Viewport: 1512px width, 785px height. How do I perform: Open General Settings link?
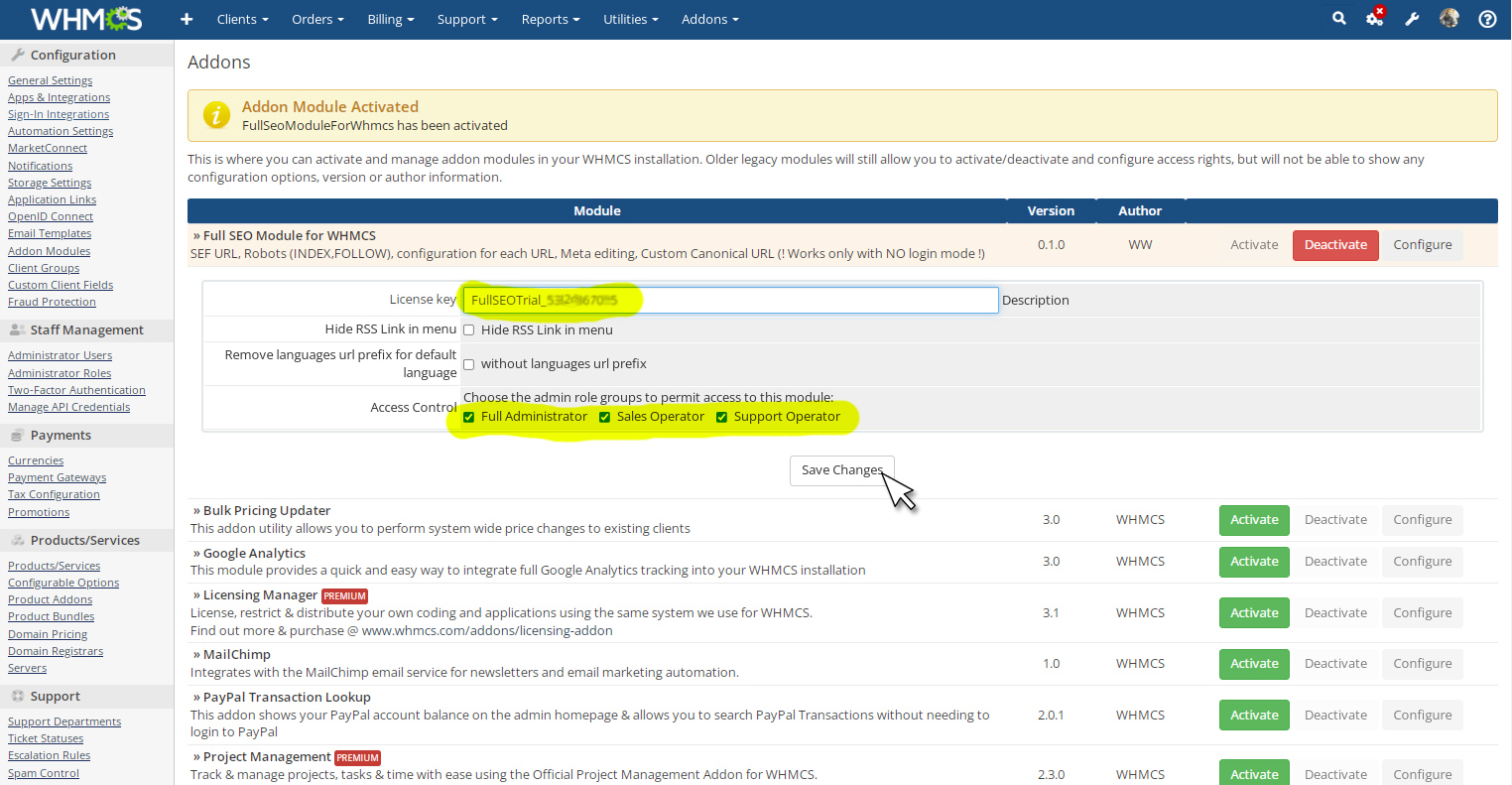click(50, 80)
